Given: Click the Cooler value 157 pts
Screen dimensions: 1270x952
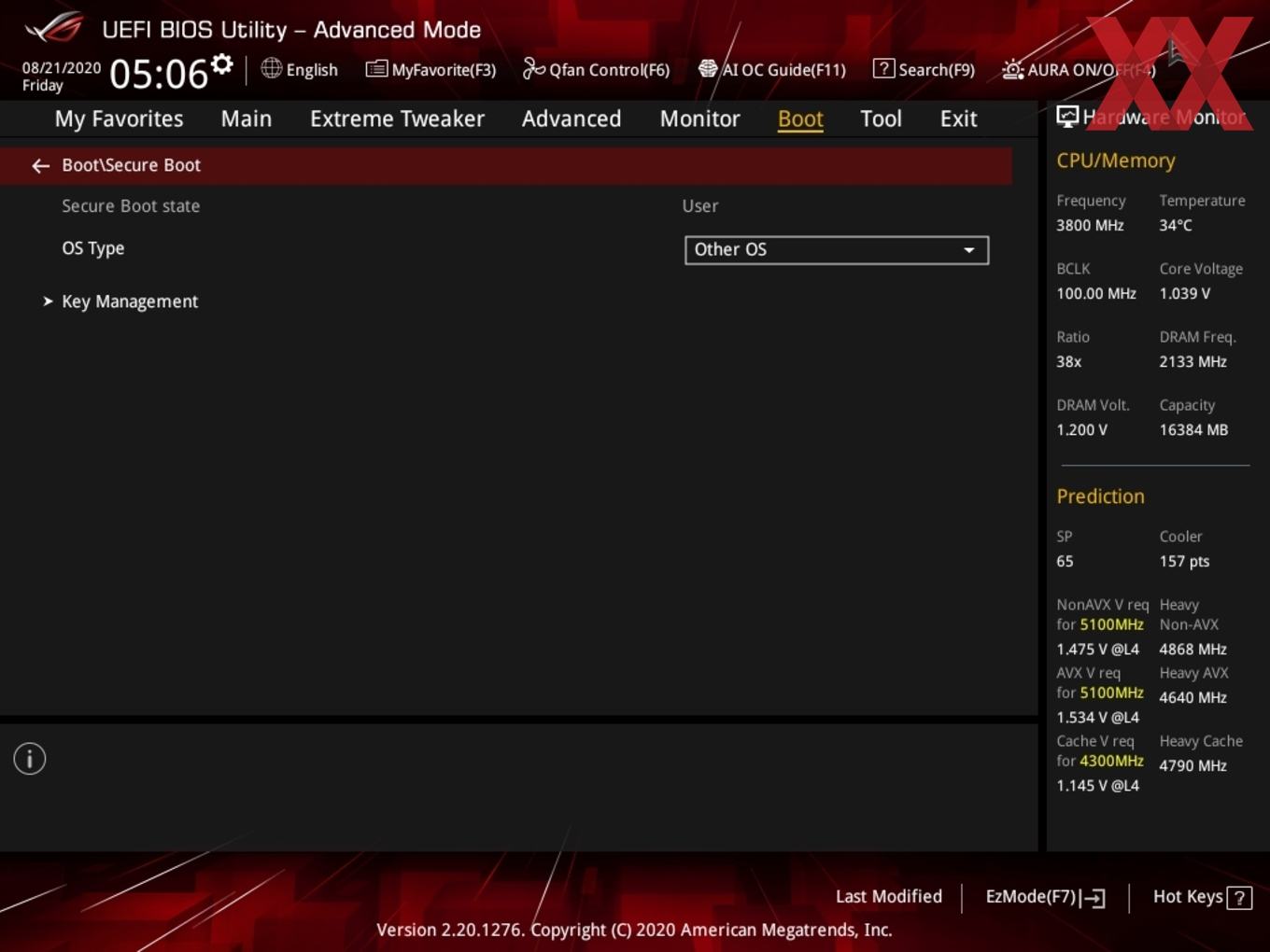Looking at the screenshot, I should point(1184,562).
